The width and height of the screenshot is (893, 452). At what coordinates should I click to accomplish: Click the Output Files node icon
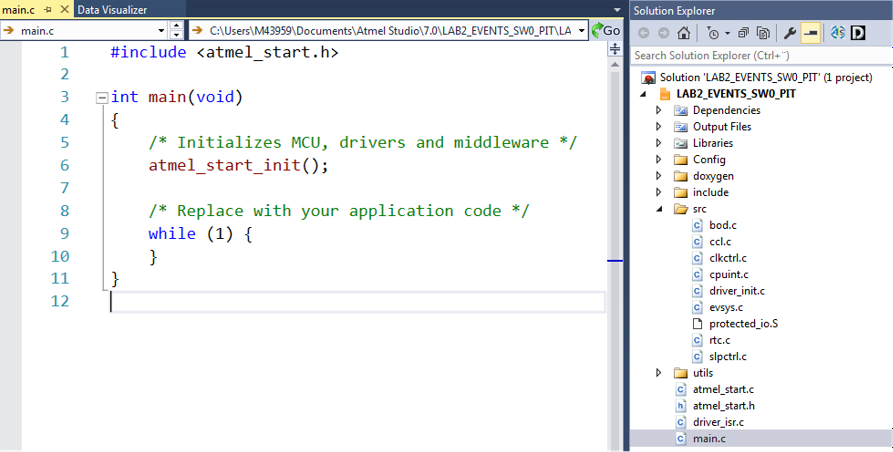(681, 127)
